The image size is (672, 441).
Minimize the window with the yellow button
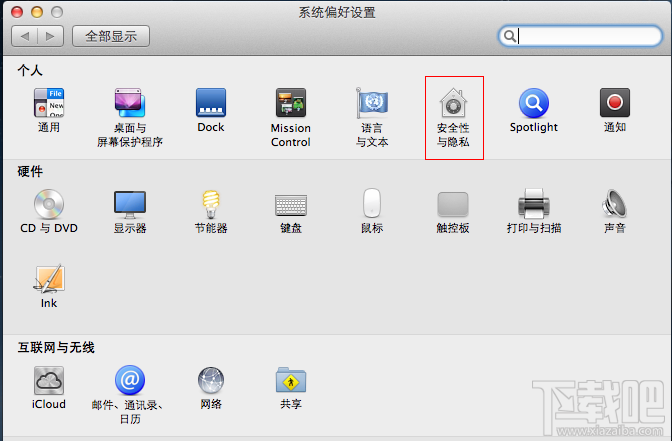point(37,12)
